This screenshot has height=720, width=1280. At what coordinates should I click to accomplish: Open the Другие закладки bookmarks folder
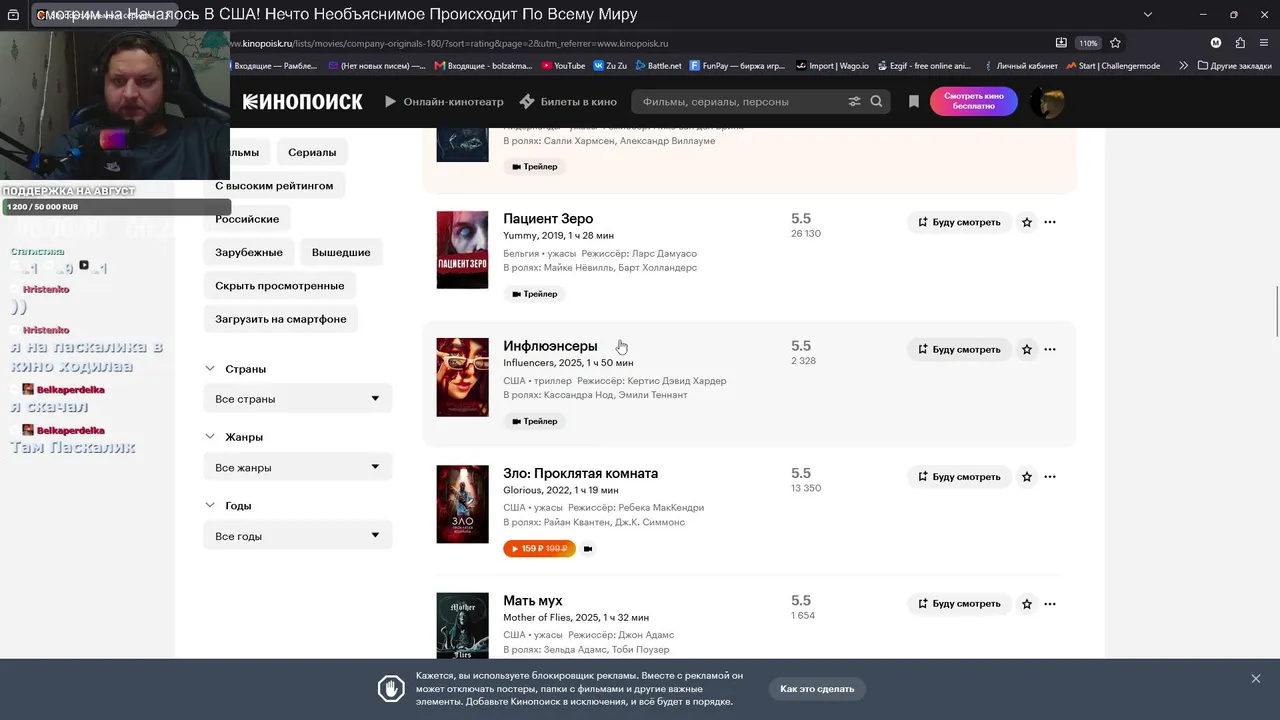pos(1234,66)
